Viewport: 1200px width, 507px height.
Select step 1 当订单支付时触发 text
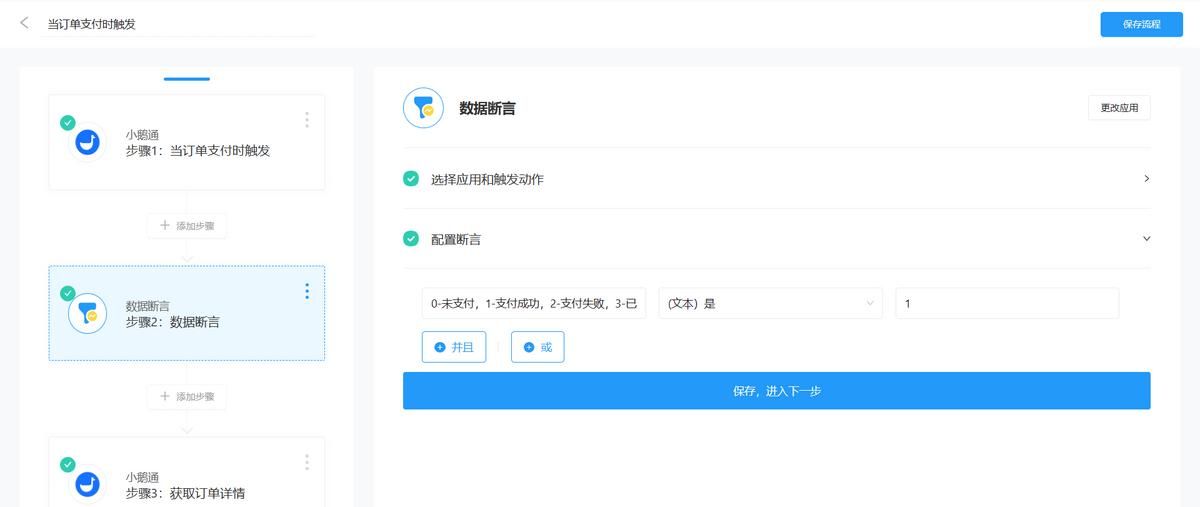coord(198,151)
